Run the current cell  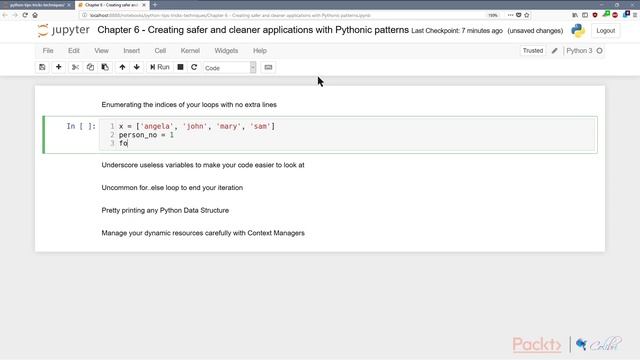(x=160, y=67)
